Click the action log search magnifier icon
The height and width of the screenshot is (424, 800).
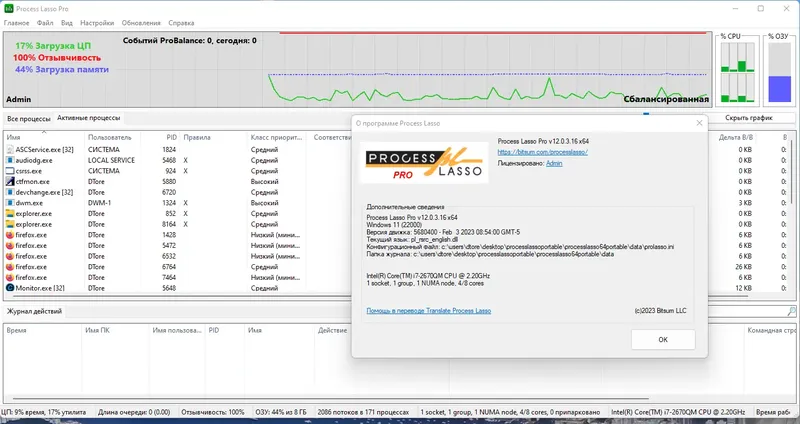(791, 311)
